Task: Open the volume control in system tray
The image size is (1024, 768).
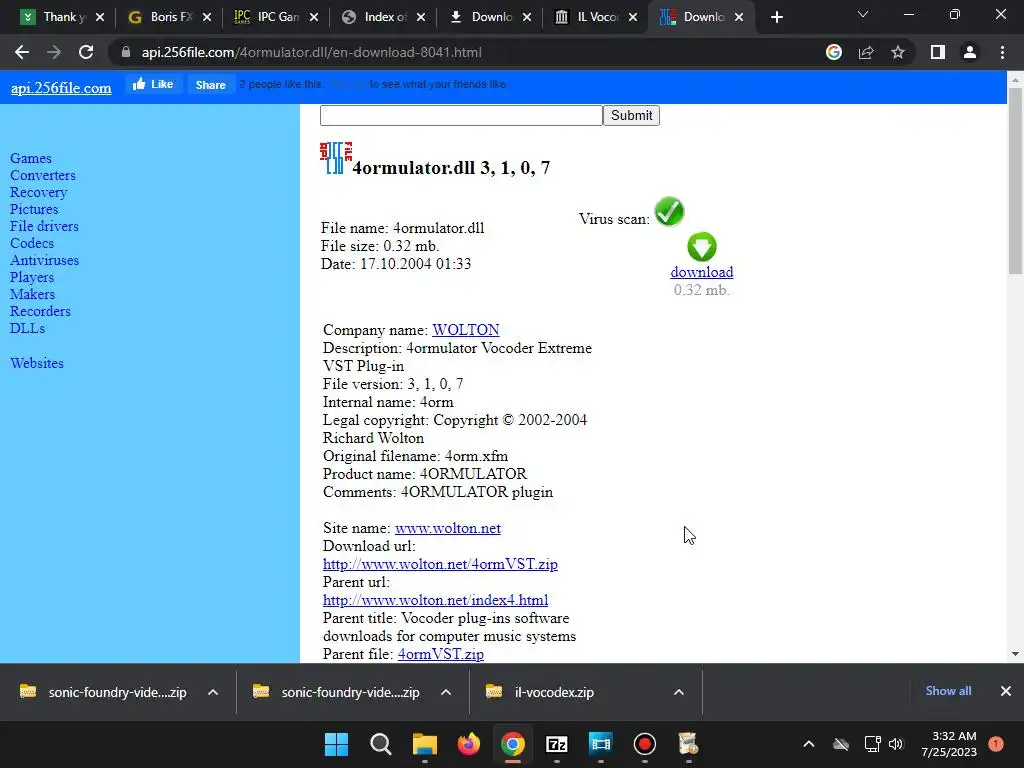Action: pos(896,744)
